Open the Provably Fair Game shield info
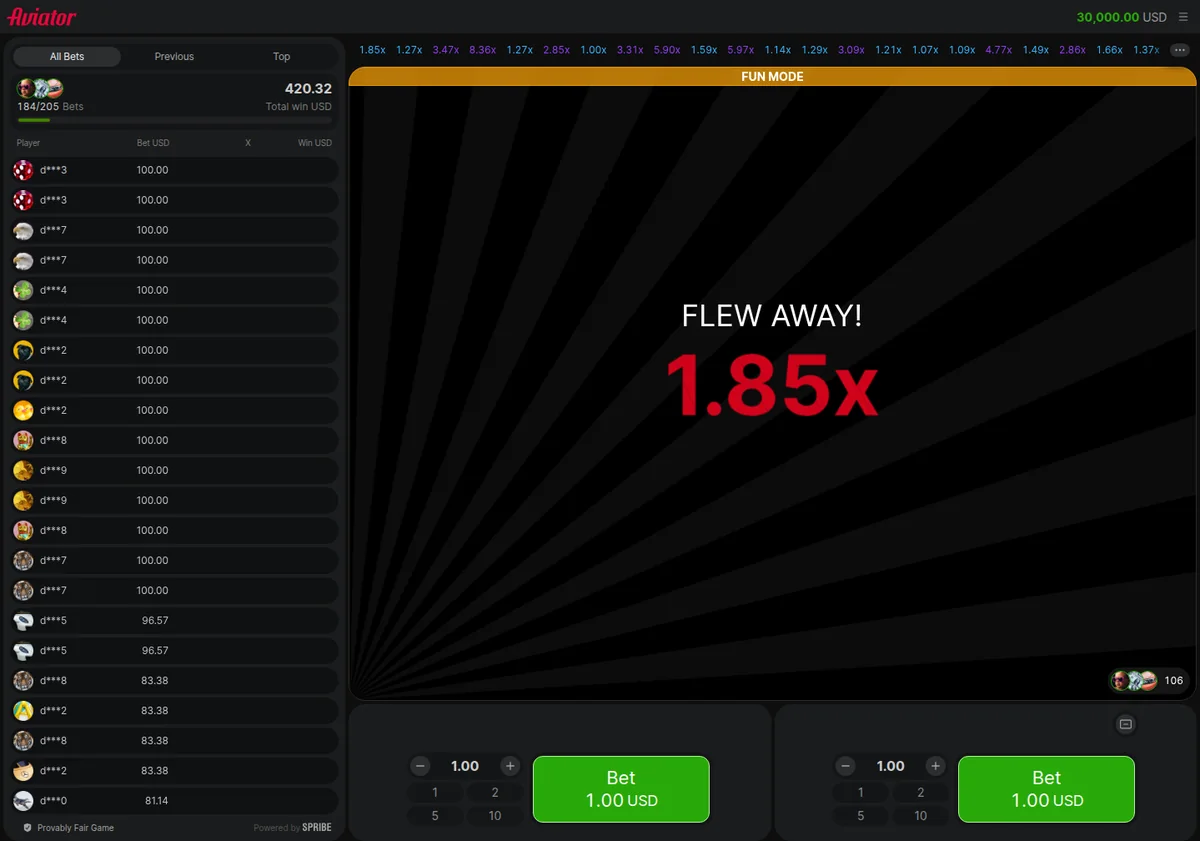Image resolution: width=1200 pixels, height=841 pixels. tap(68, 828)
